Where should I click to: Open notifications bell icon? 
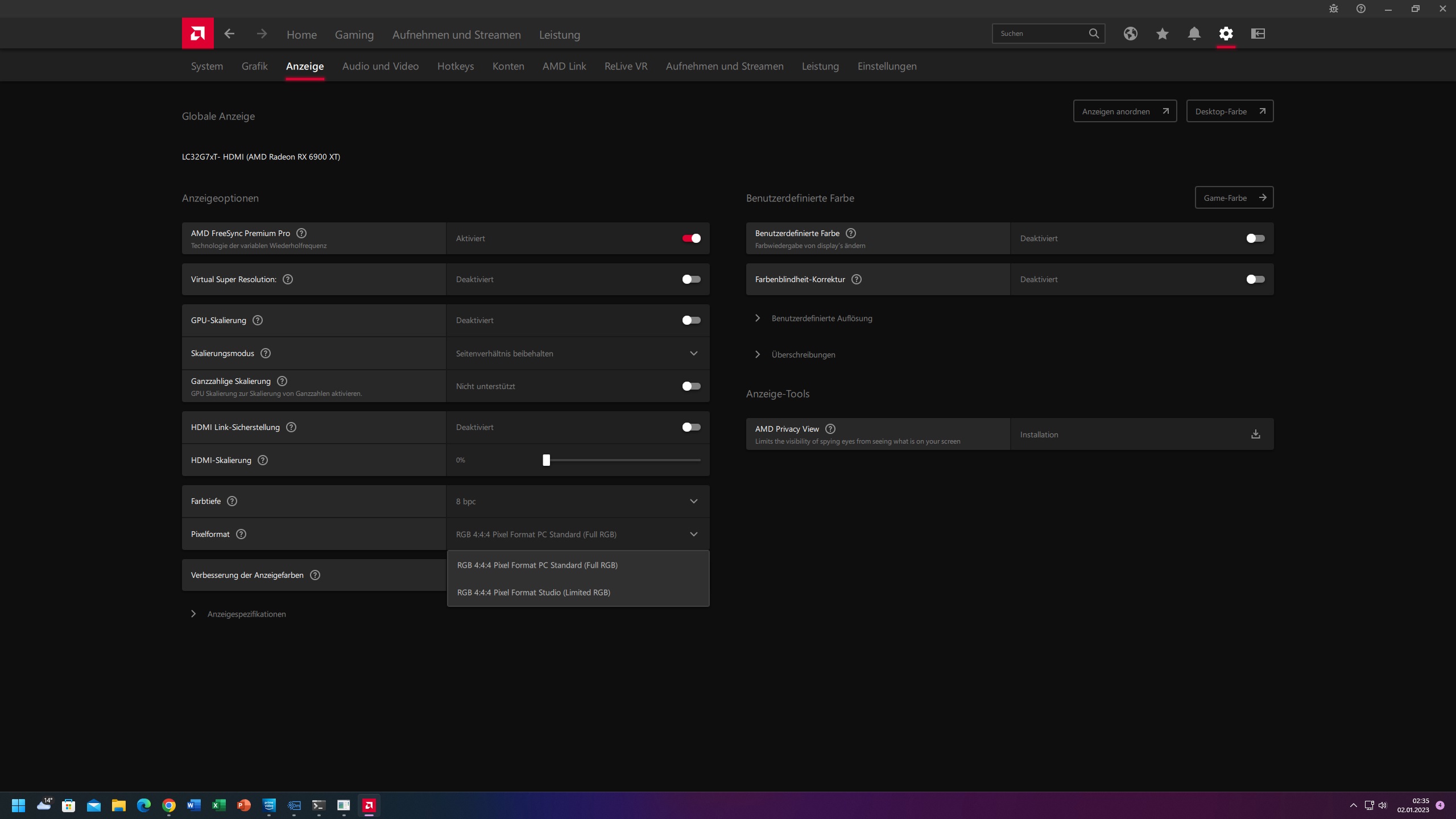pyautogui.click(x=1194, y=34)
